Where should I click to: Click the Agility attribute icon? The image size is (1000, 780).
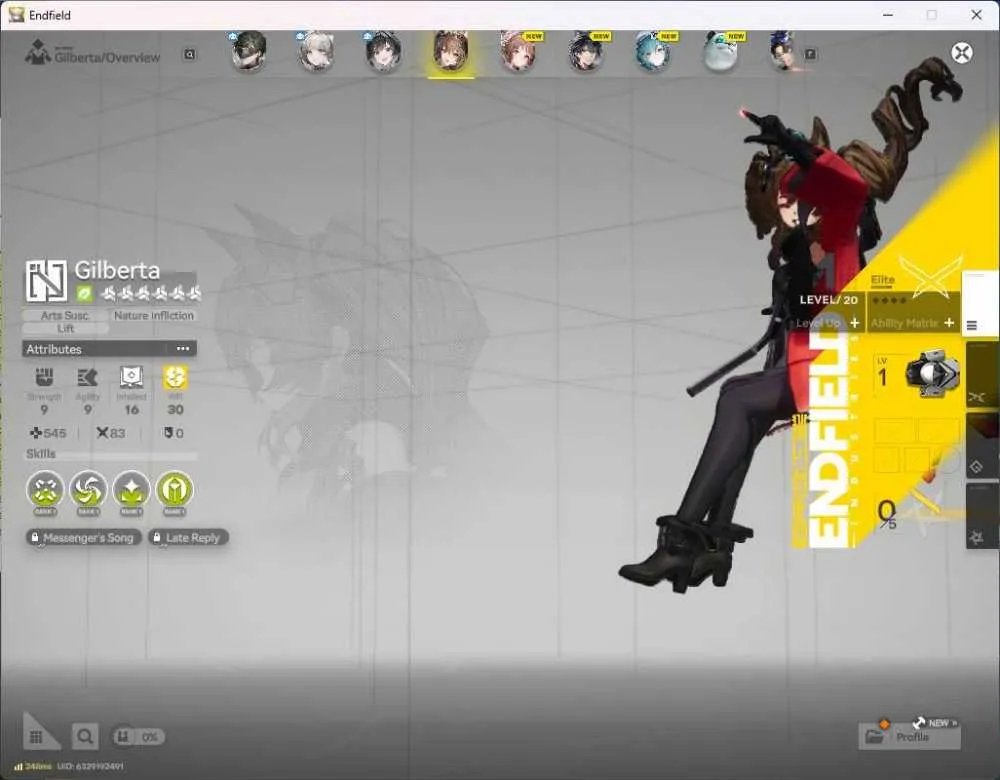click(x=87, y=378)
